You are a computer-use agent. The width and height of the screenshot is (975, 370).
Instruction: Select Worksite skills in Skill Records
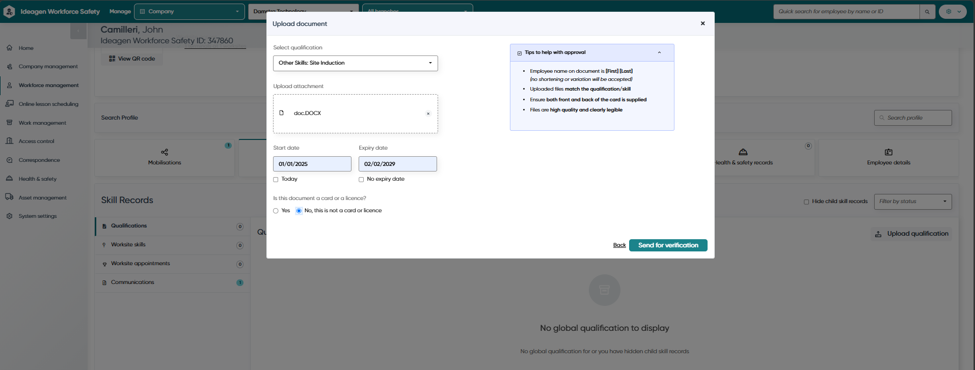point(172,245)
